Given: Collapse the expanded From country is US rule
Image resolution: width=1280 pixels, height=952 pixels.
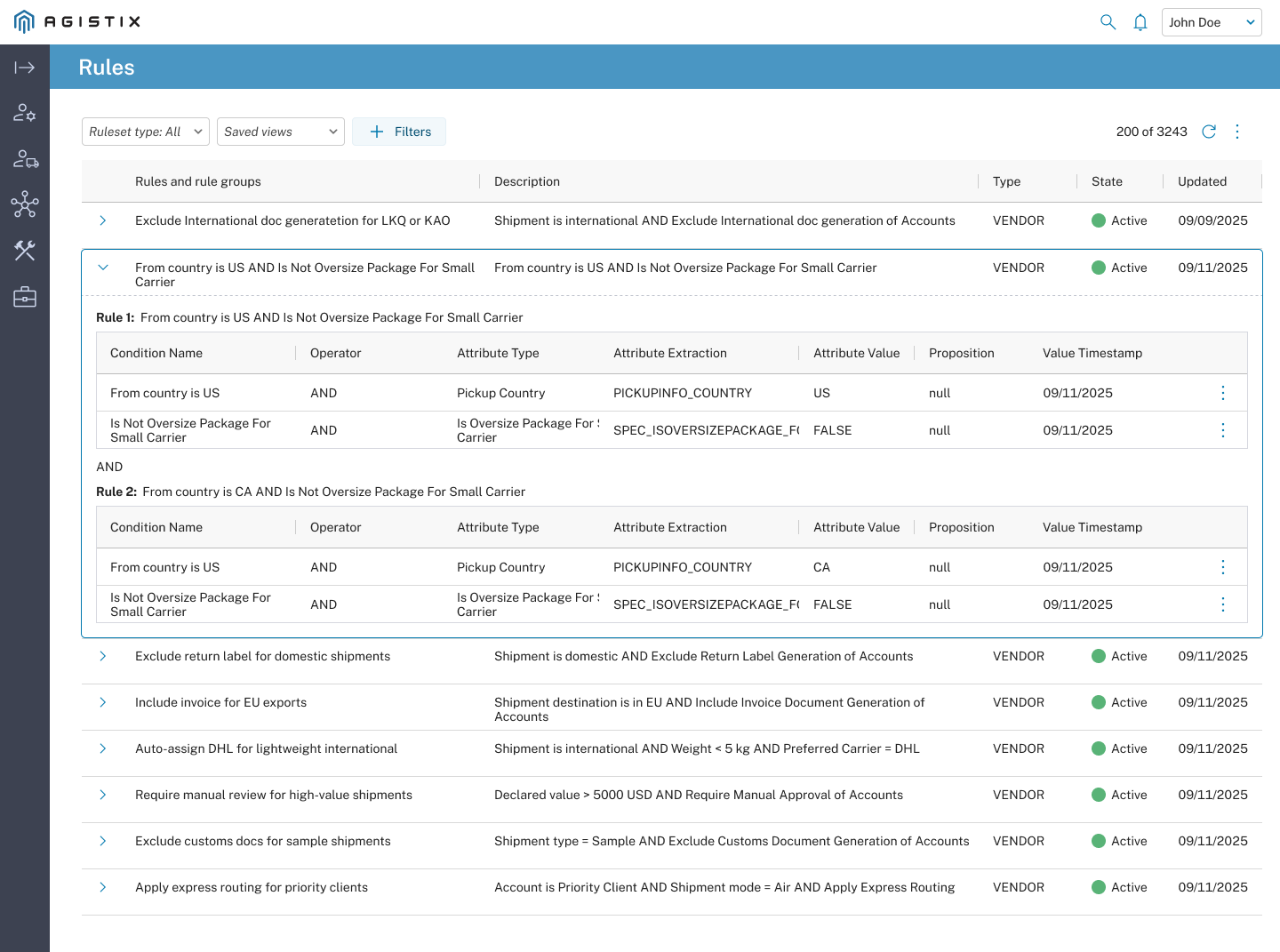Looking at the screenshot, I should point(103,268).
